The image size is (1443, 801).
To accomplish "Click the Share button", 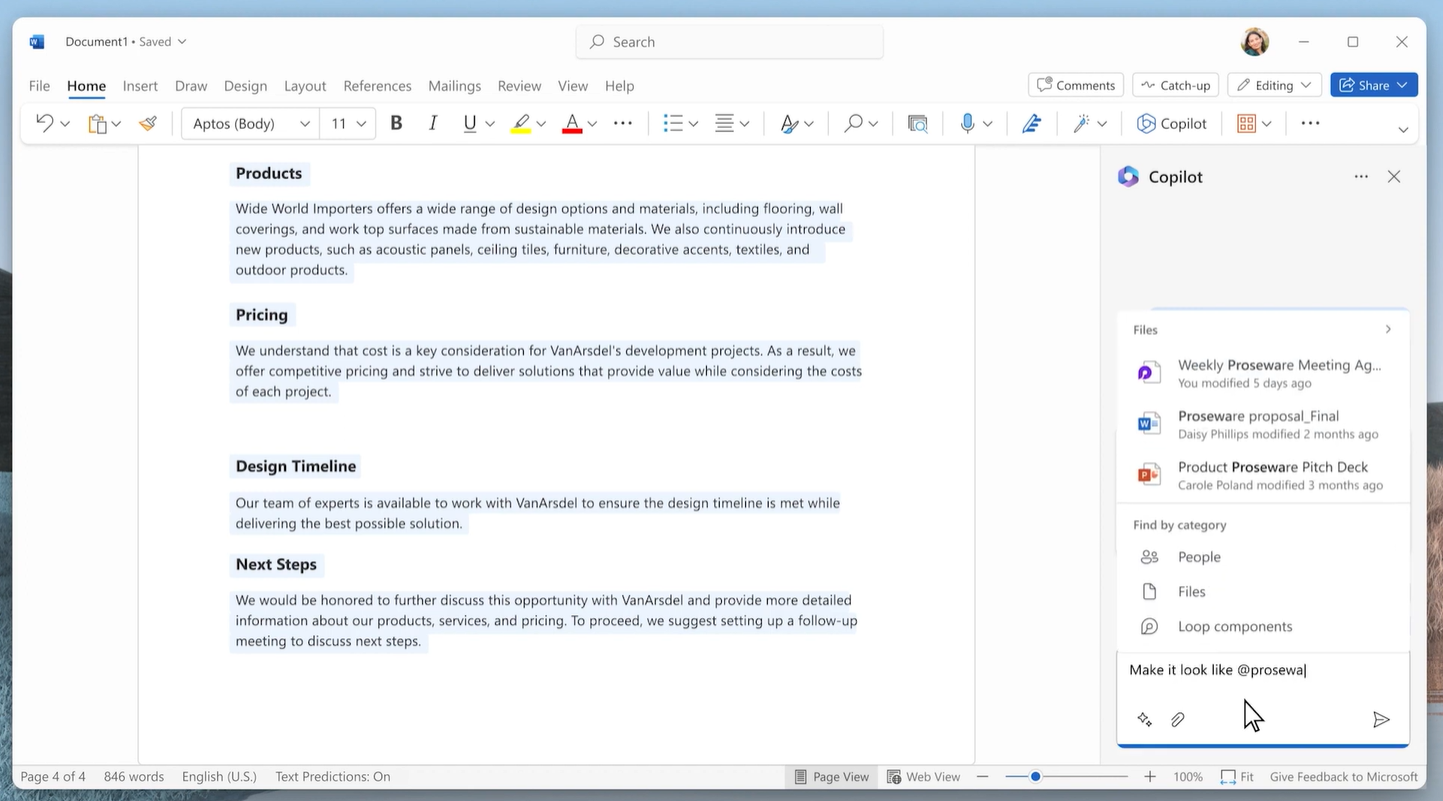I will coord(1374,85).
